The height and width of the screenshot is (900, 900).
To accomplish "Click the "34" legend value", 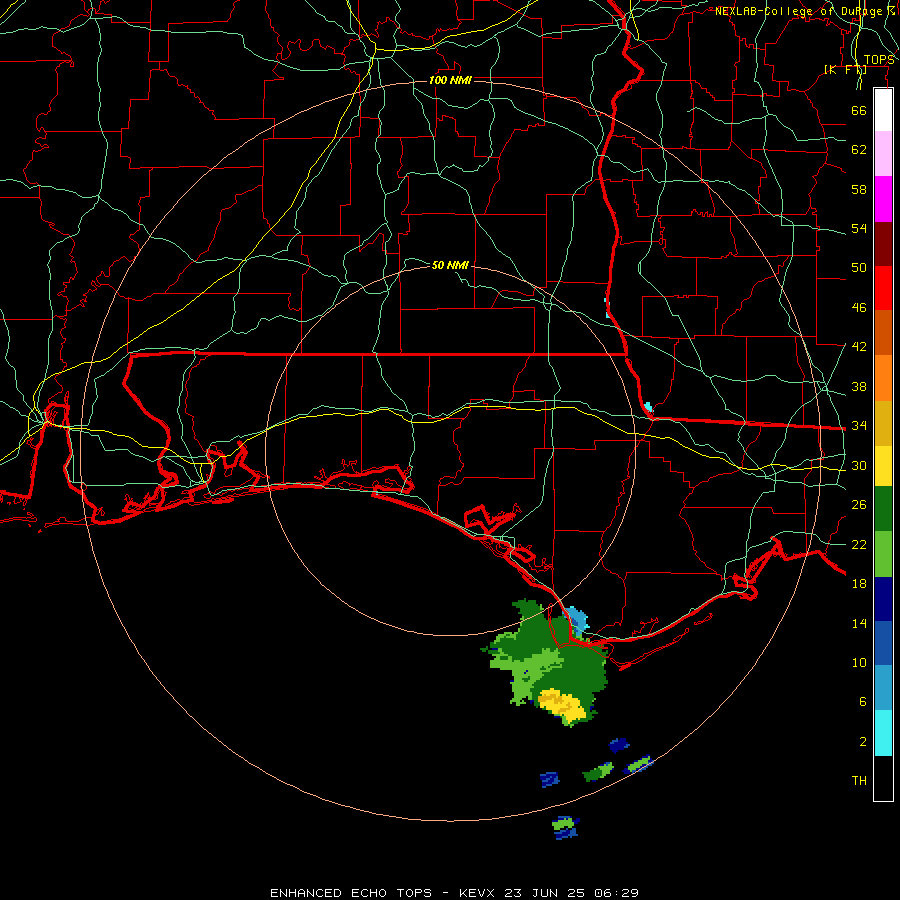I will [859, 426].
